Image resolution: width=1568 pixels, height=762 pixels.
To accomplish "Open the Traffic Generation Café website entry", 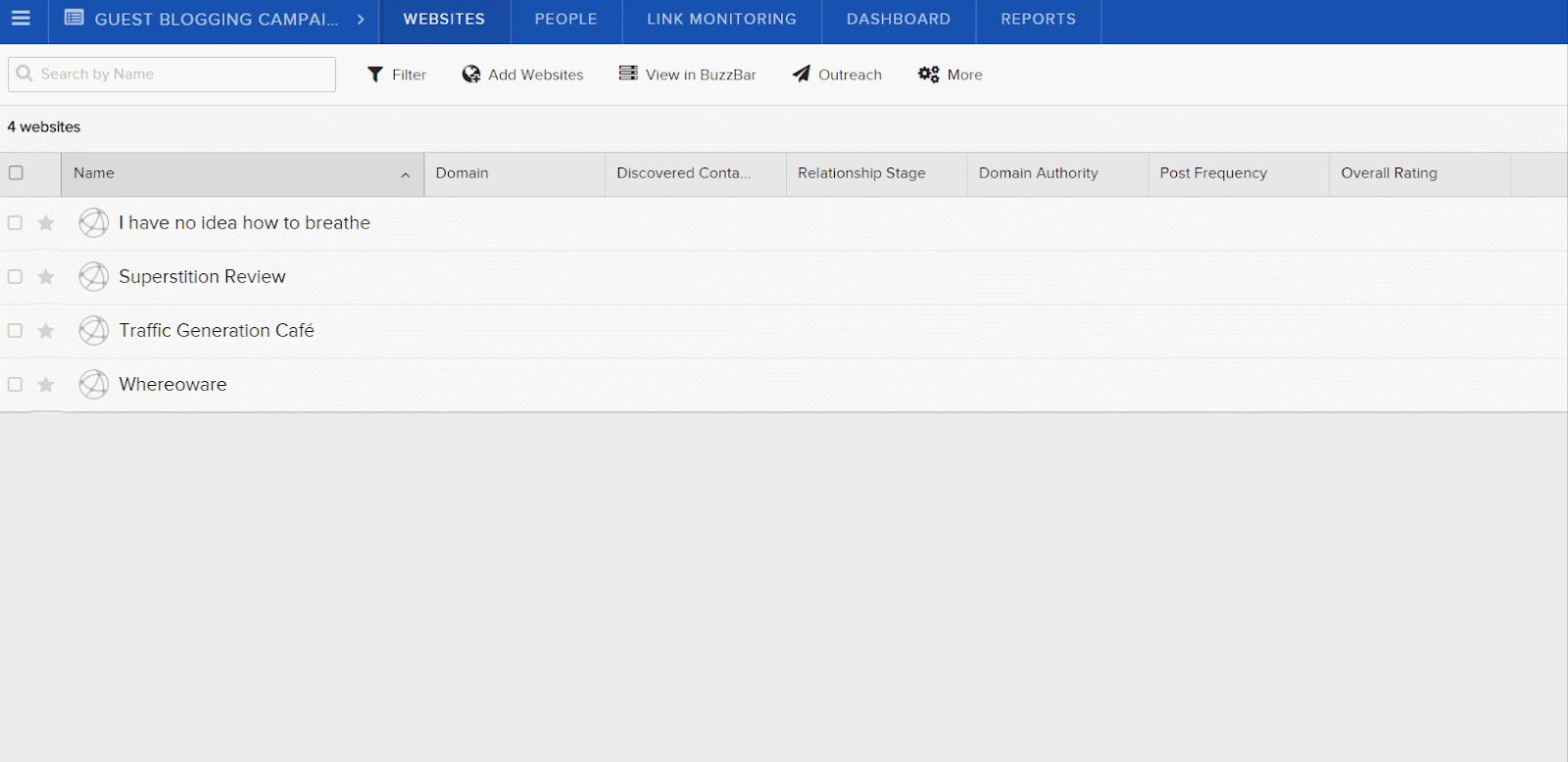I will click(217, 331).
